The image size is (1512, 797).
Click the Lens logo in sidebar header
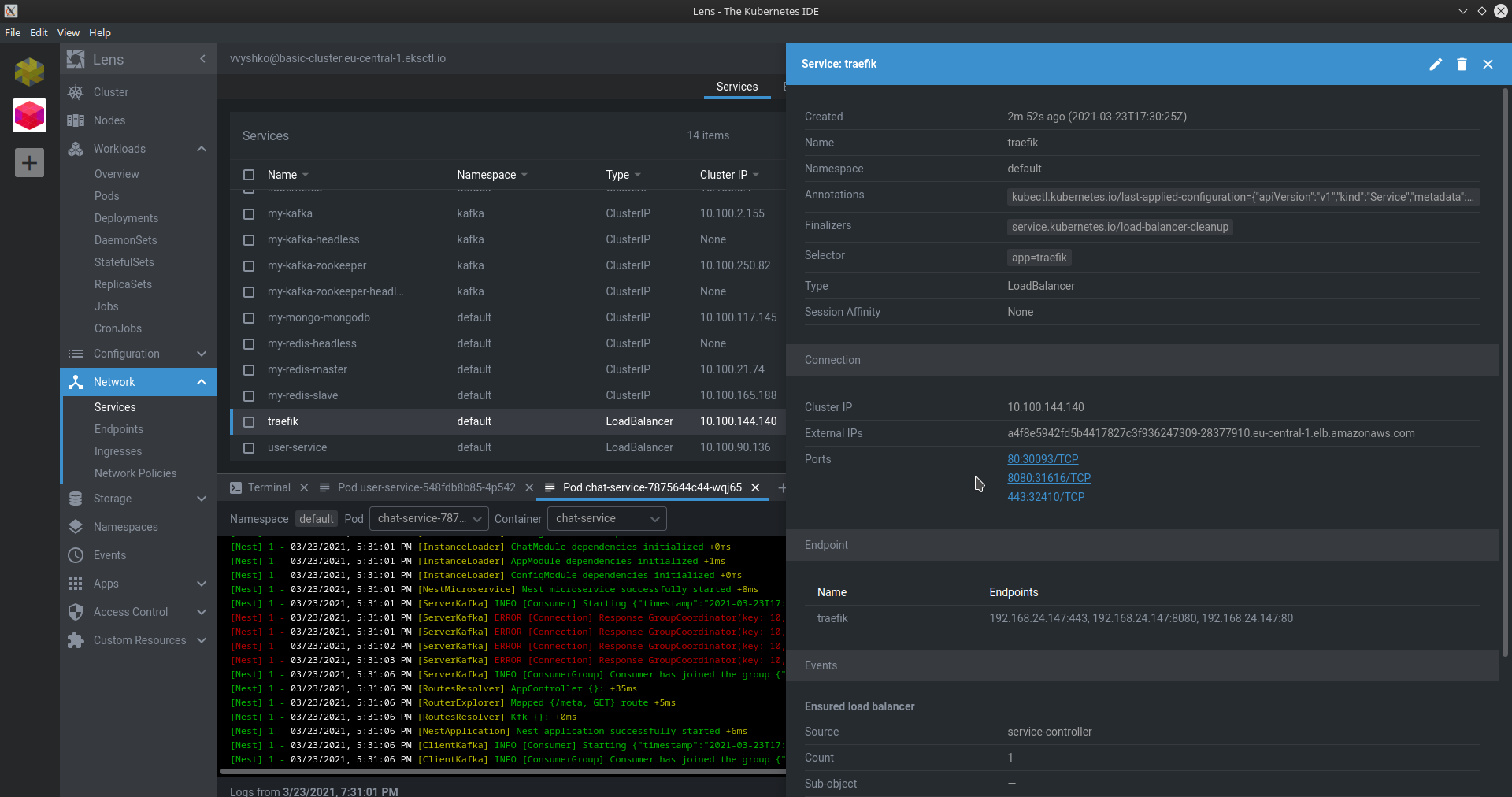(76, 59)
